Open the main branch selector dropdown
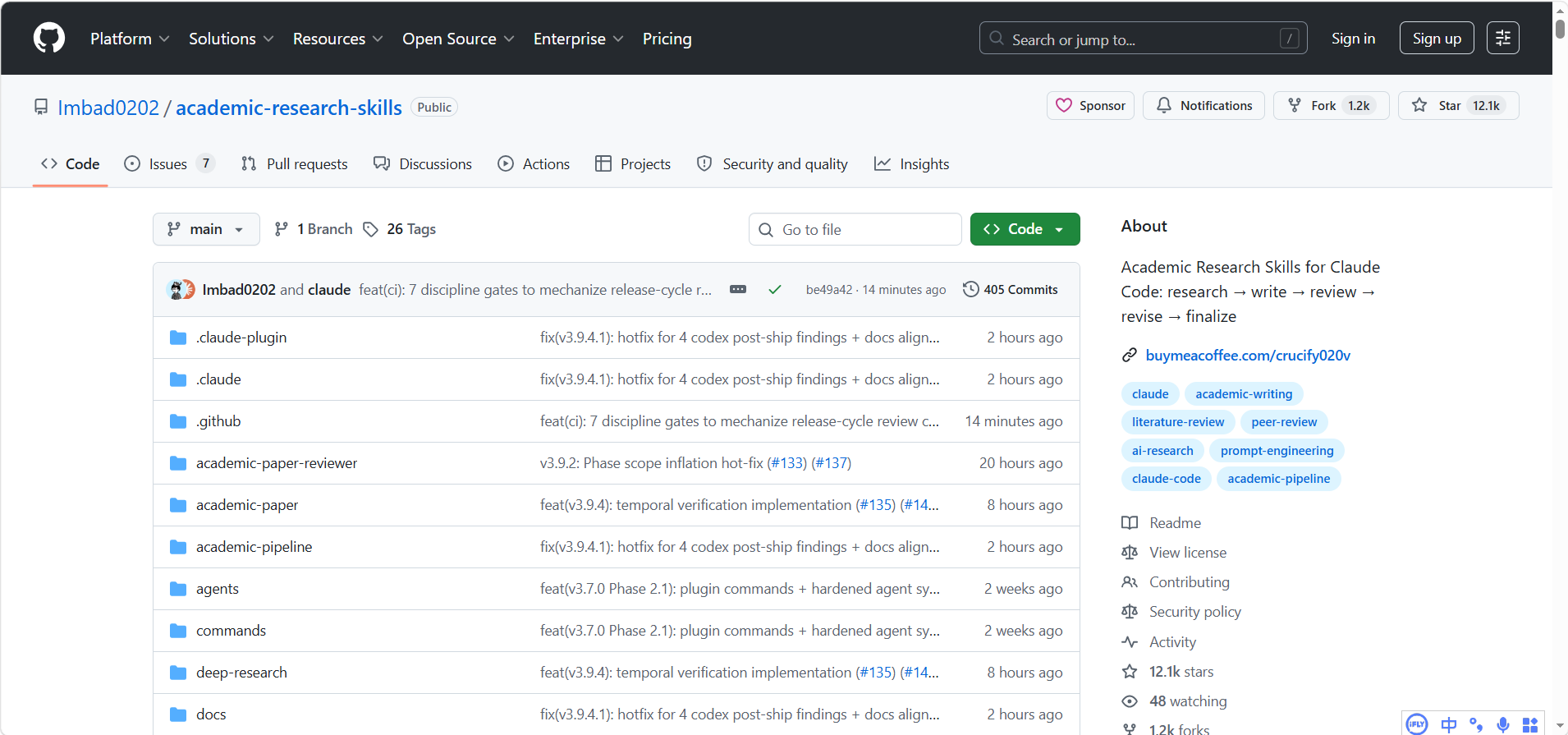This screenshot has height=735, width=1568. 206,229
